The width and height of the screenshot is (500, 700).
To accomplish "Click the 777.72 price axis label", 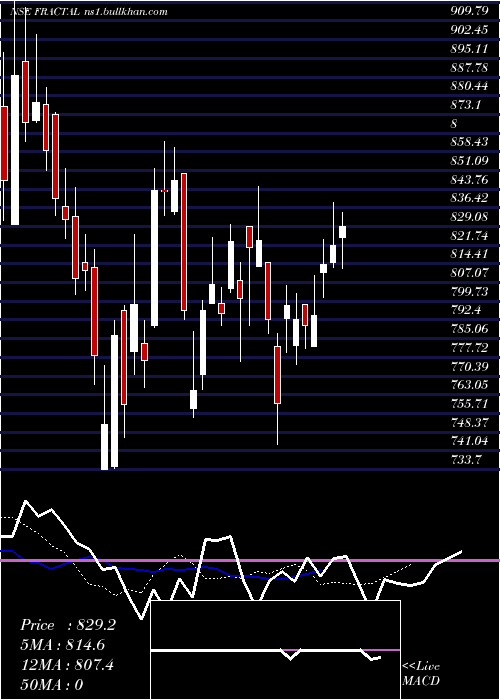I will (469, 347).
